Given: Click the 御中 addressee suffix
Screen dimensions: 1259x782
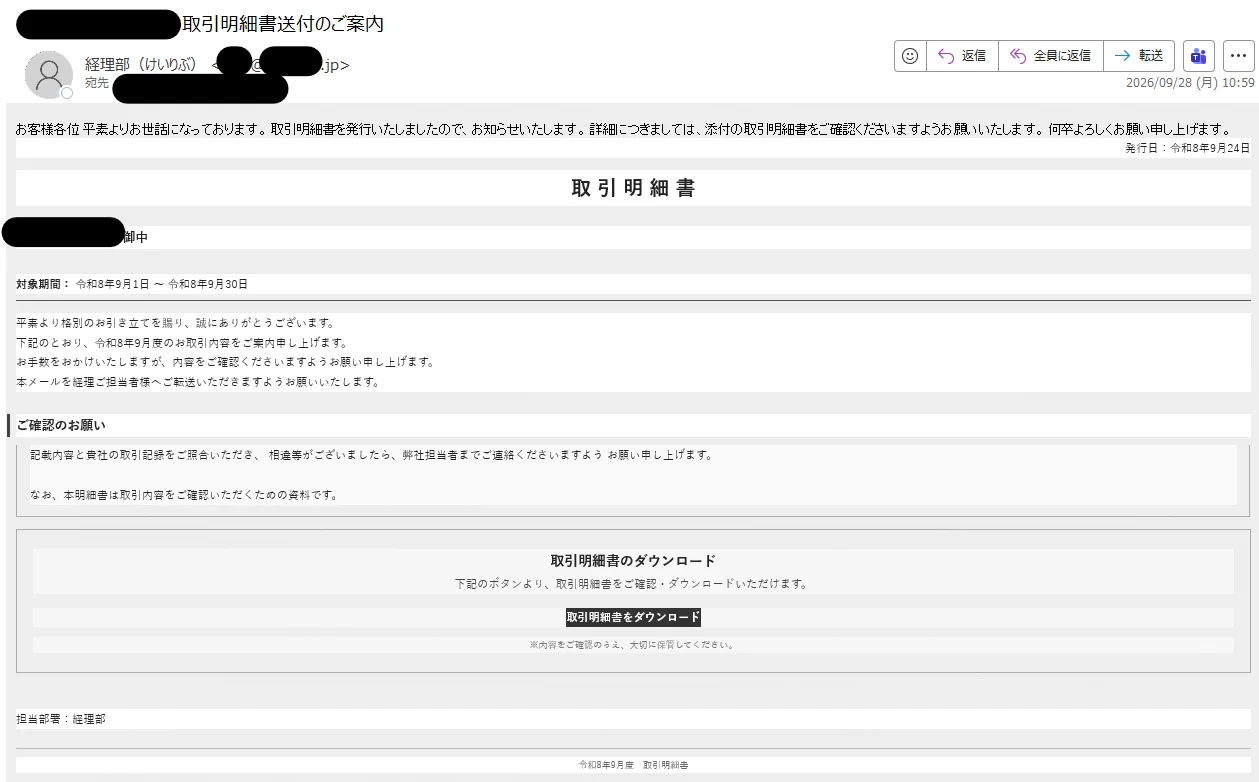Looking at the screenshot, I should pyautogui.click(x=135, y=237).
